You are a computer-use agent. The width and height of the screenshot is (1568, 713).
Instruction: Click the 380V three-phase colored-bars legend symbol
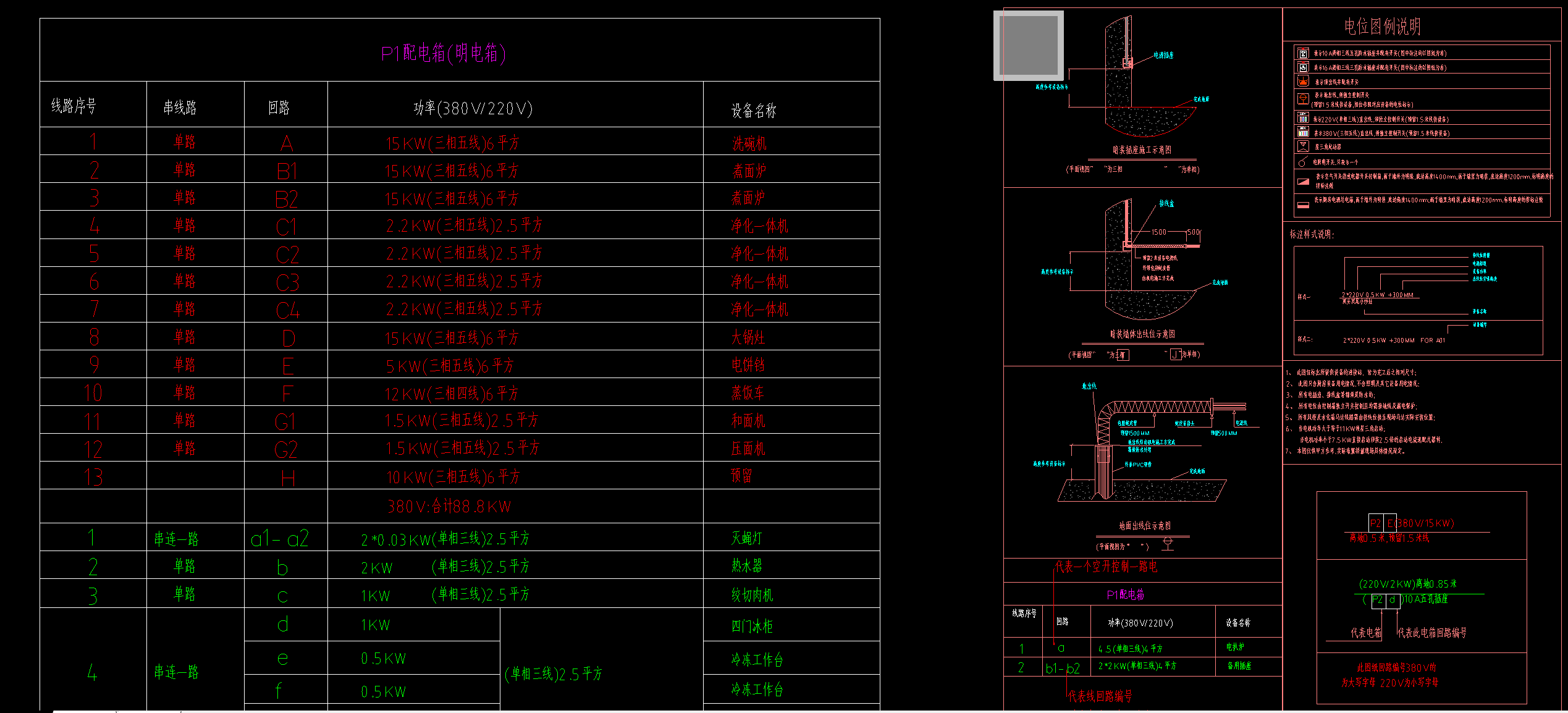click(x=1303, y=132)
